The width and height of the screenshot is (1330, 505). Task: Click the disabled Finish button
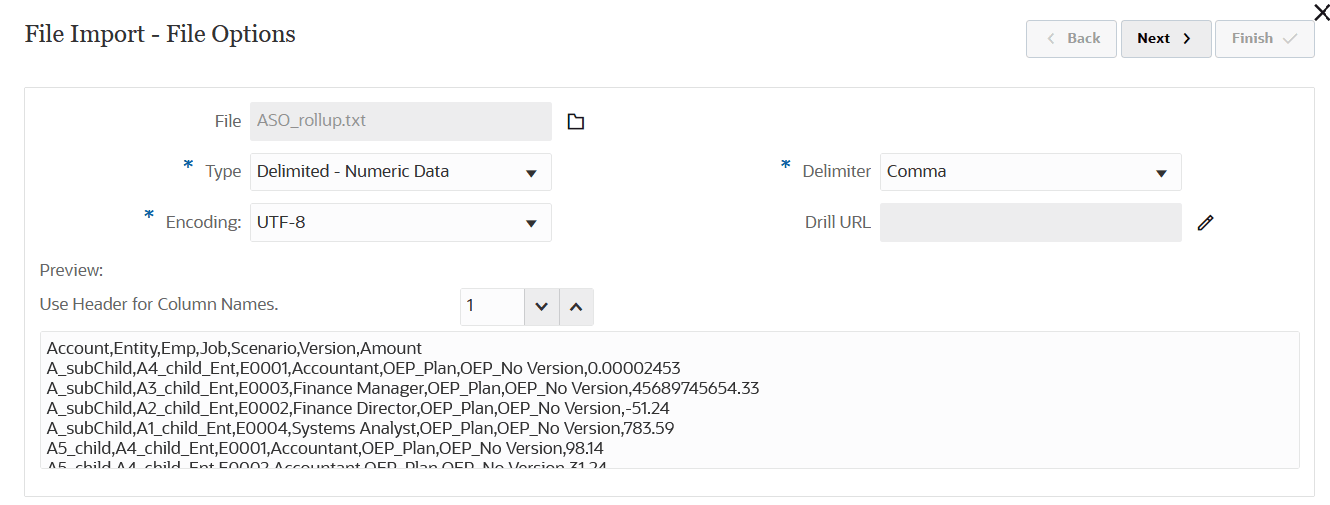(x=1264, y=39)
